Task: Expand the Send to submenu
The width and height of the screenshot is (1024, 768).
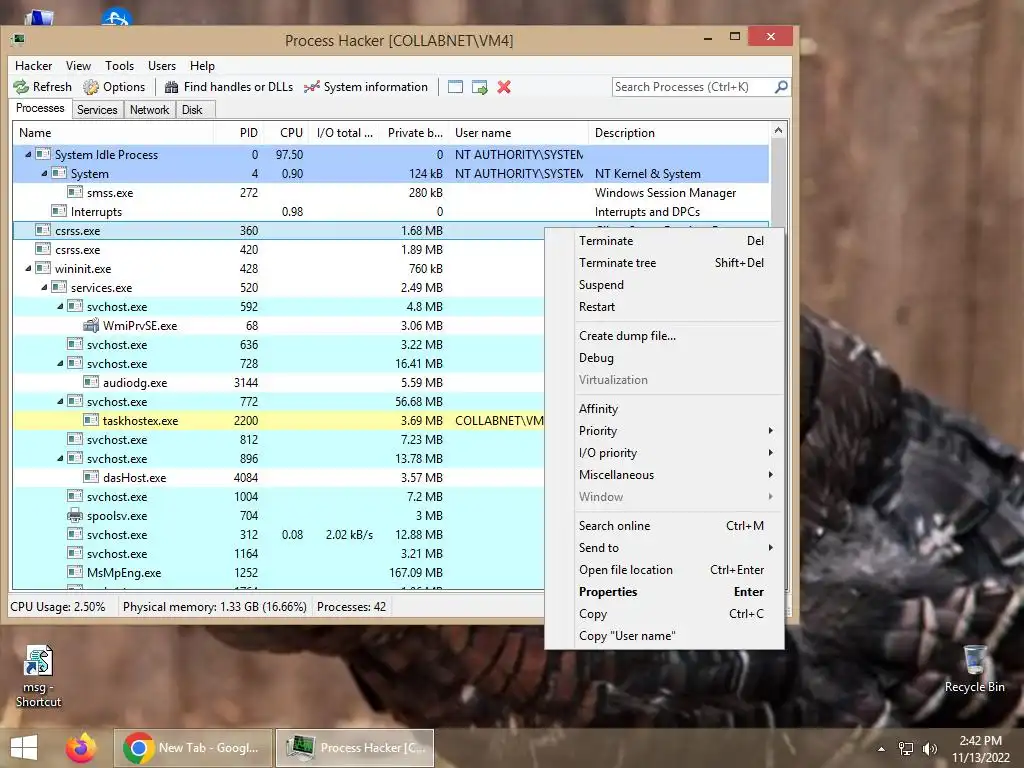Action: [665, 547]
